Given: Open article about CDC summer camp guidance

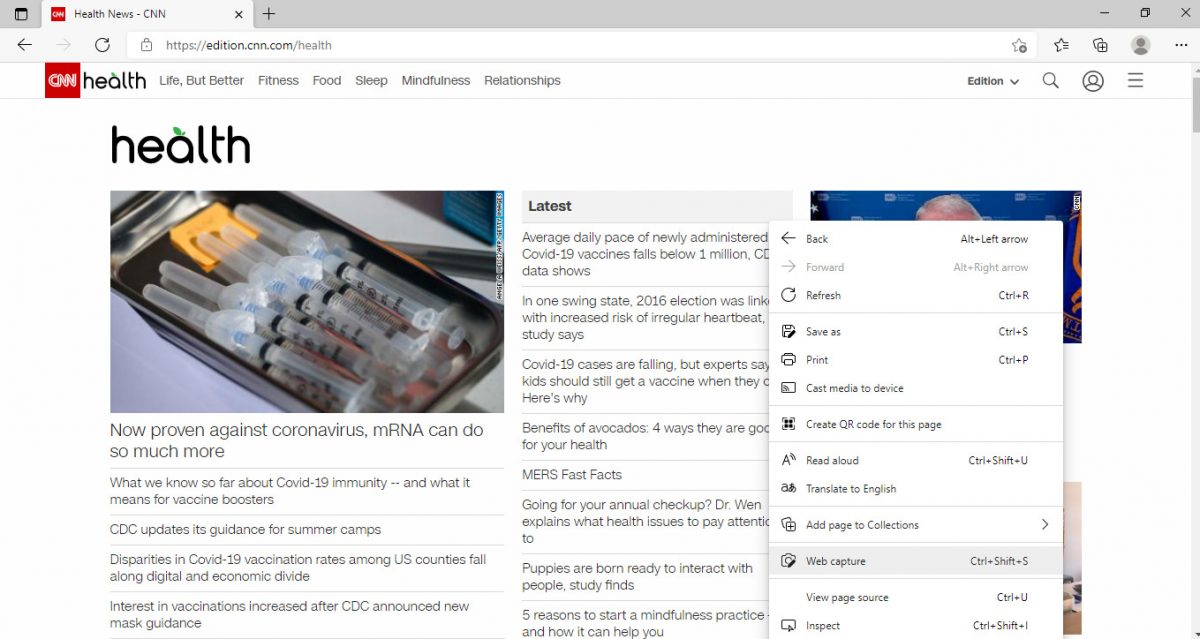Looking at the screenshot, I should pyautogui.click(x=244, y=529).
